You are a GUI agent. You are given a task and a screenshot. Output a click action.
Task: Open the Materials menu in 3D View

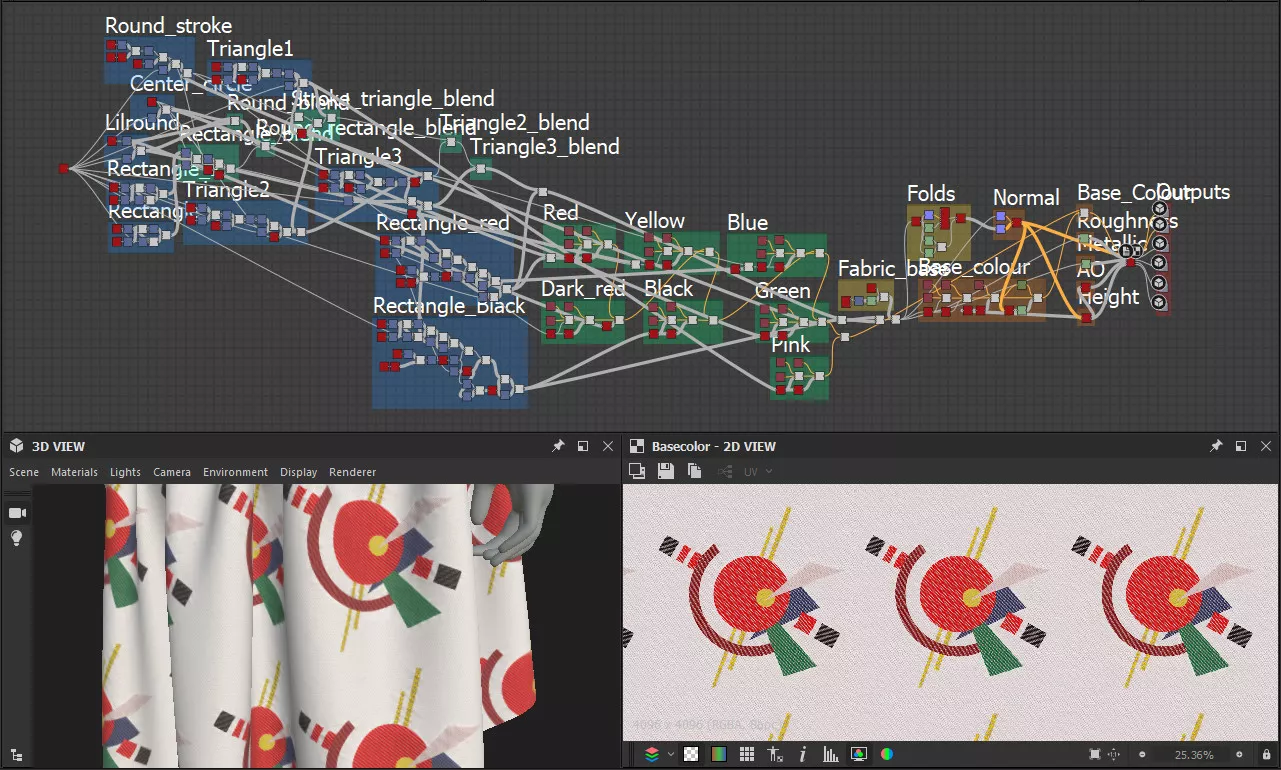[x=74, y=472]
